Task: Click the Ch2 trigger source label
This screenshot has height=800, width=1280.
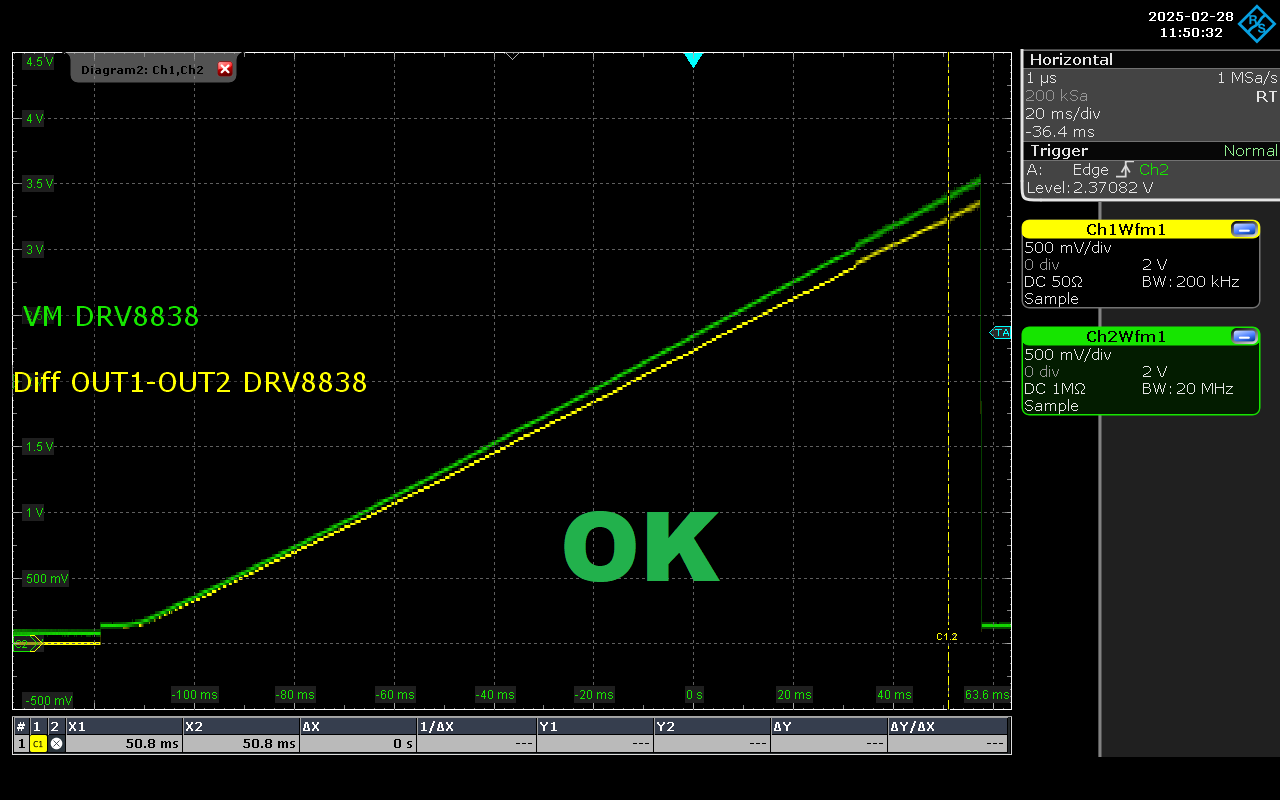Action: click(1153, 170)
